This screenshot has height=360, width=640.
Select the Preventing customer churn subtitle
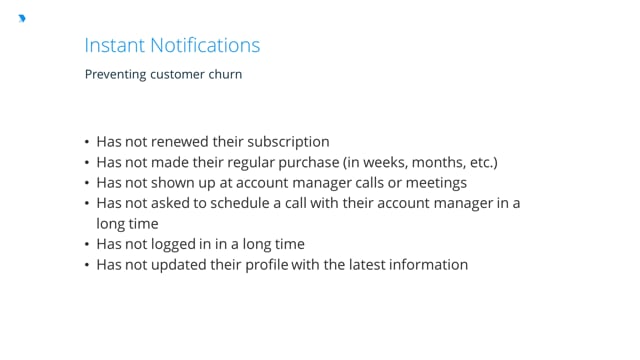(163, 74)
